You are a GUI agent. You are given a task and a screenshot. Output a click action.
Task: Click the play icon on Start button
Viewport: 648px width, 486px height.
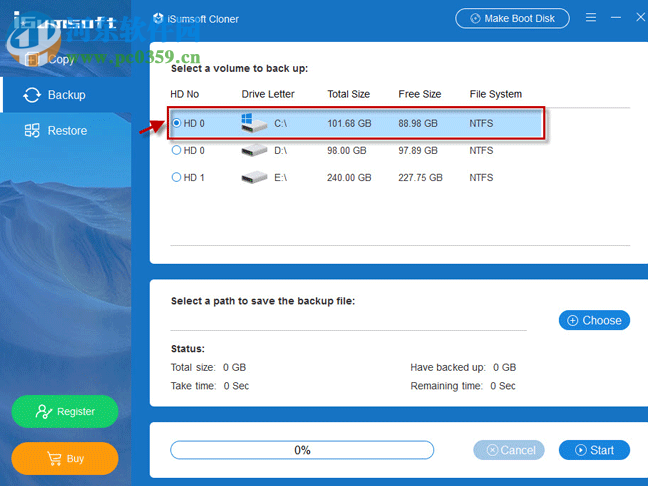pyautogui.click(x=580, y=450)
